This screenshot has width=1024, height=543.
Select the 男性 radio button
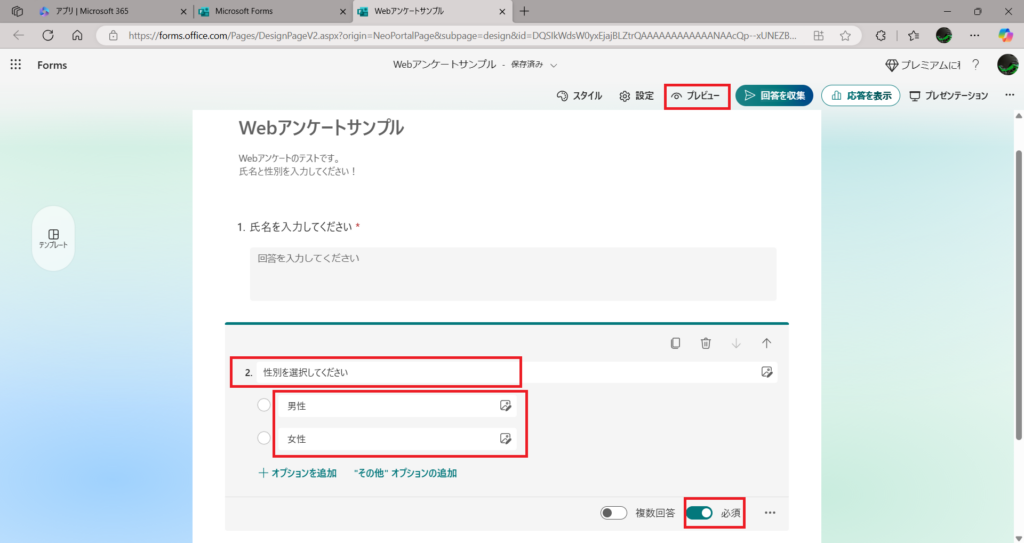tap(264, 405)
